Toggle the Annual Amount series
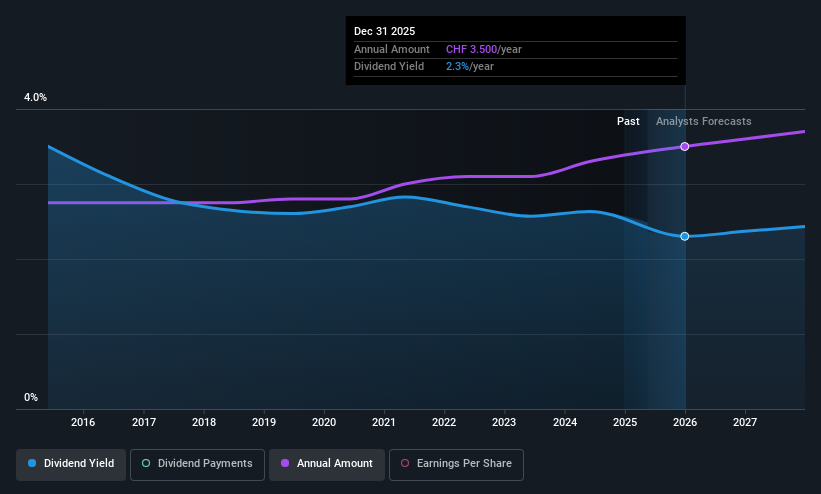821x494 pixels. coord(327,464)
